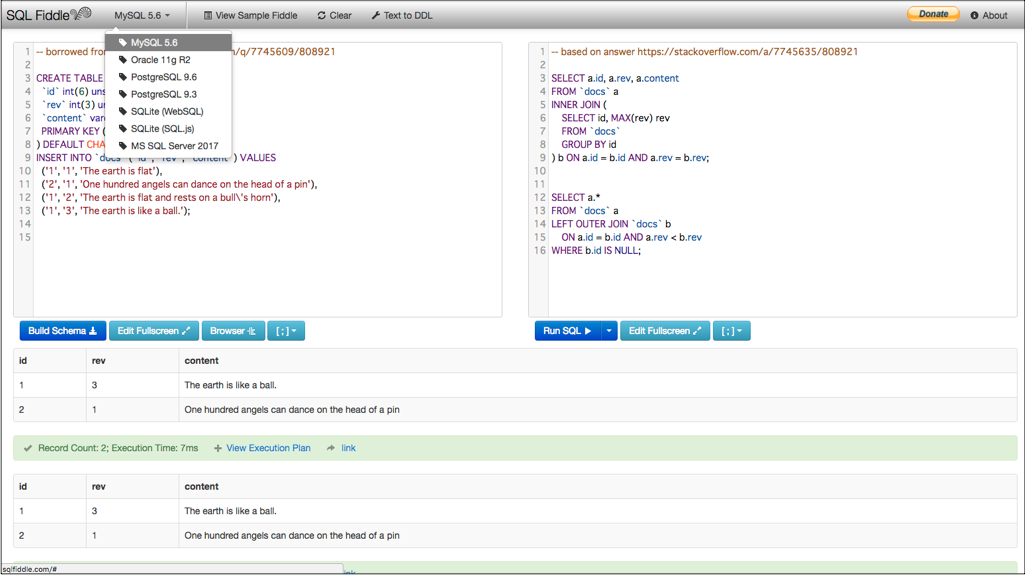This screenshot has height=575, width=1025.
Task: Click Edit Fullscreen under schema editor
Action: point(154,331)
